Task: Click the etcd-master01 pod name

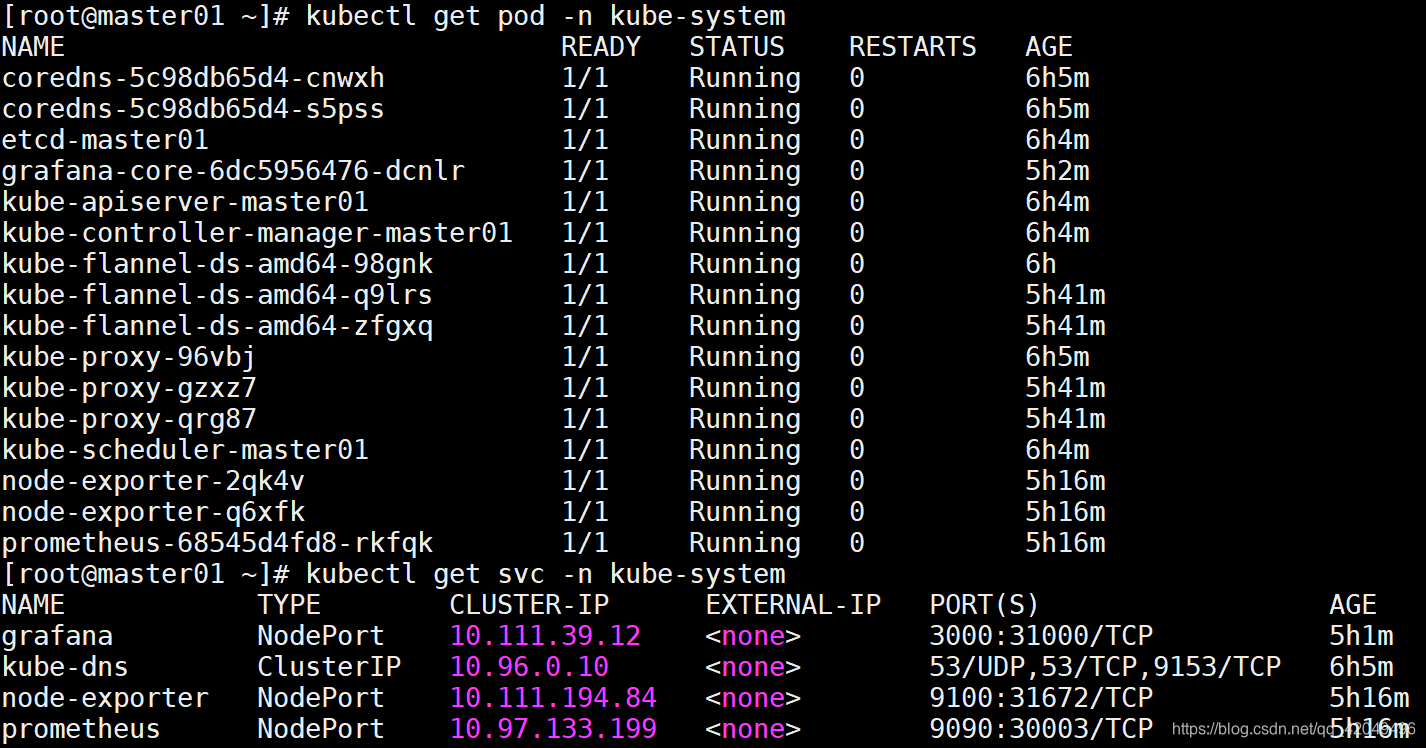Action: pyautogui.click(x=105, y=141)
